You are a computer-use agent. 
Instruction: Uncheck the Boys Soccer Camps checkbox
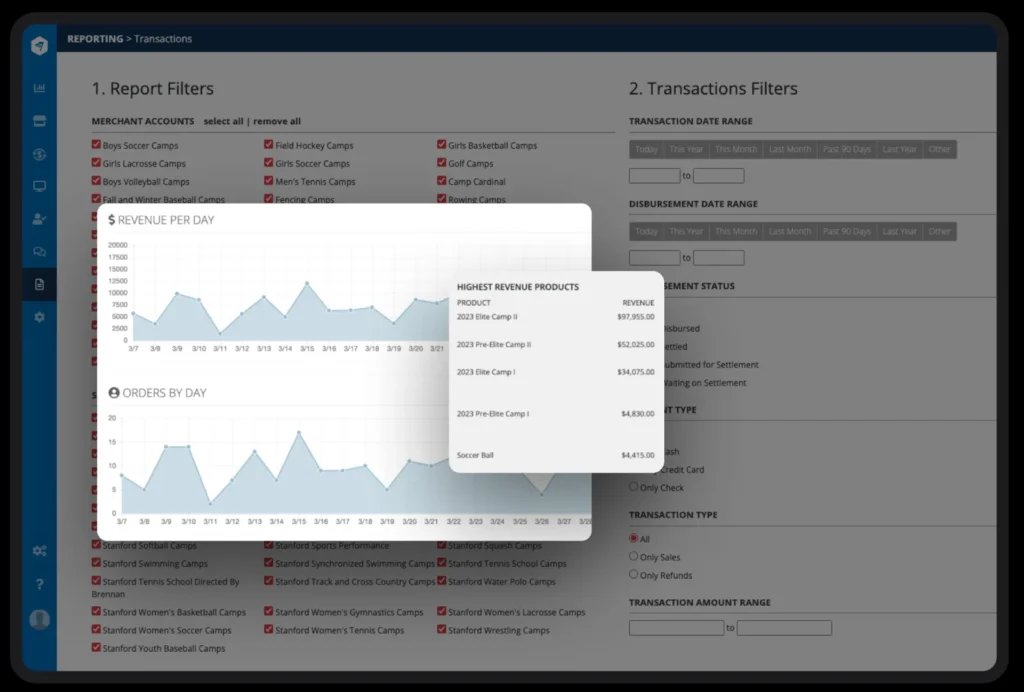tap(96, 144)
